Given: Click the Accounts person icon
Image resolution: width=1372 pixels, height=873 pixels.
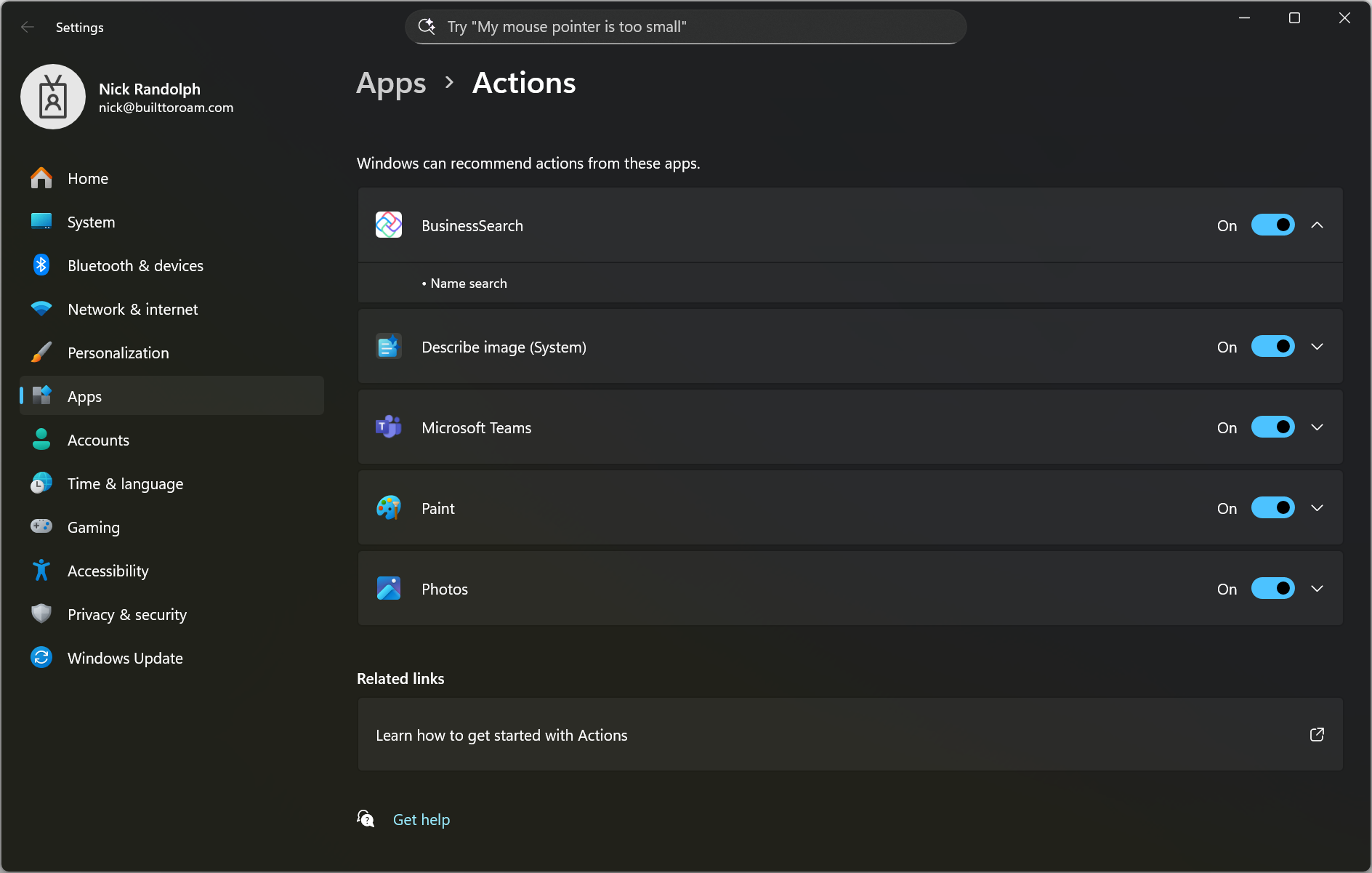Looking at the screenshot, I should (x=41, y=440).
